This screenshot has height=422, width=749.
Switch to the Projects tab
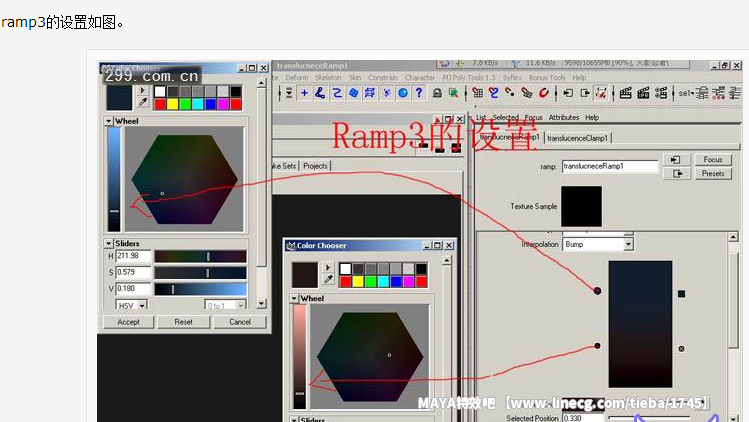(315, 166)
